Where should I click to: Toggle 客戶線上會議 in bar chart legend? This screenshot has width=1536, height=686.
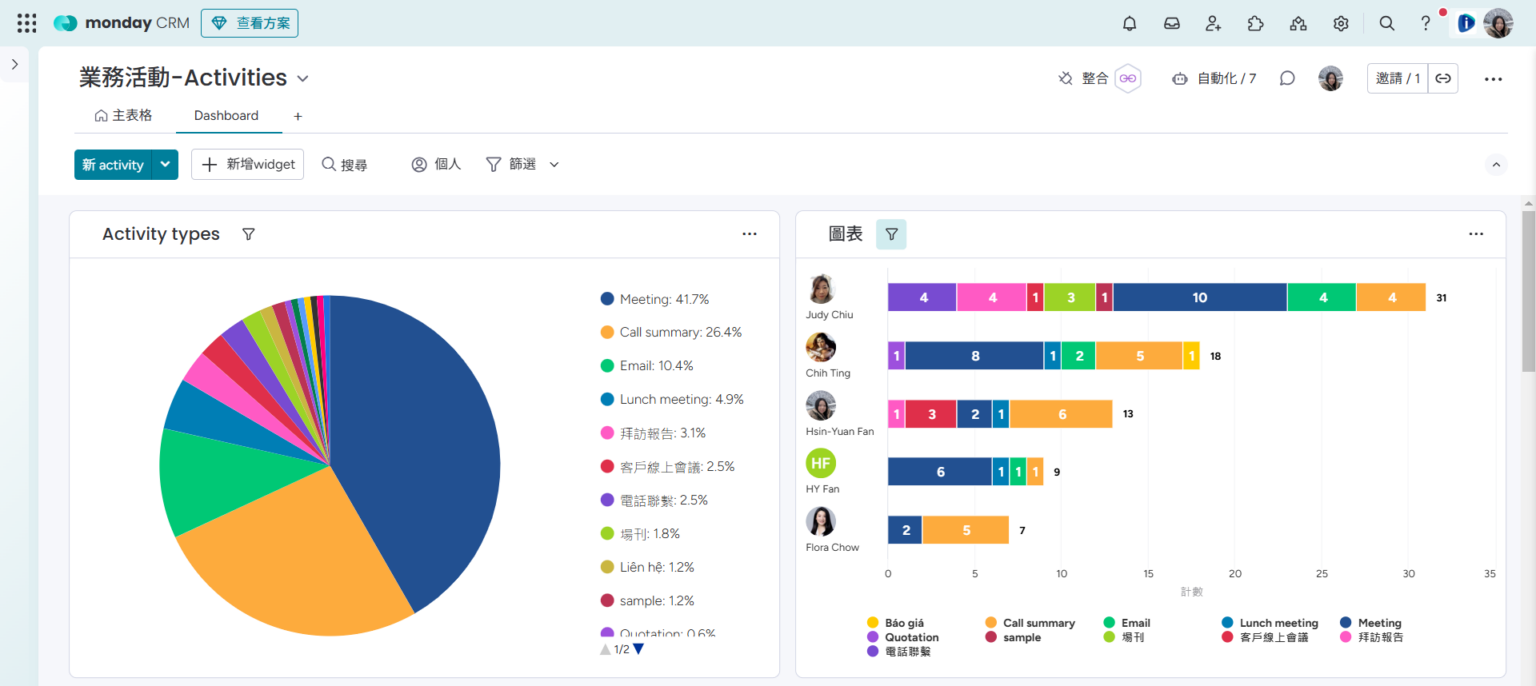pyautogui.click(x=1265, y=637)
